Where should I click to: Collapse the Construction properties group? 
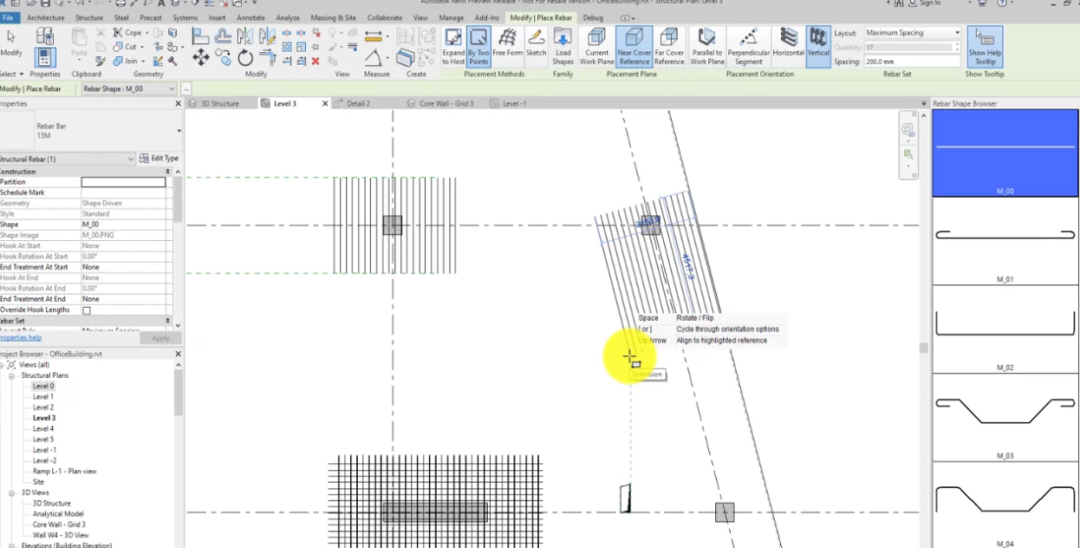point(167,171)
